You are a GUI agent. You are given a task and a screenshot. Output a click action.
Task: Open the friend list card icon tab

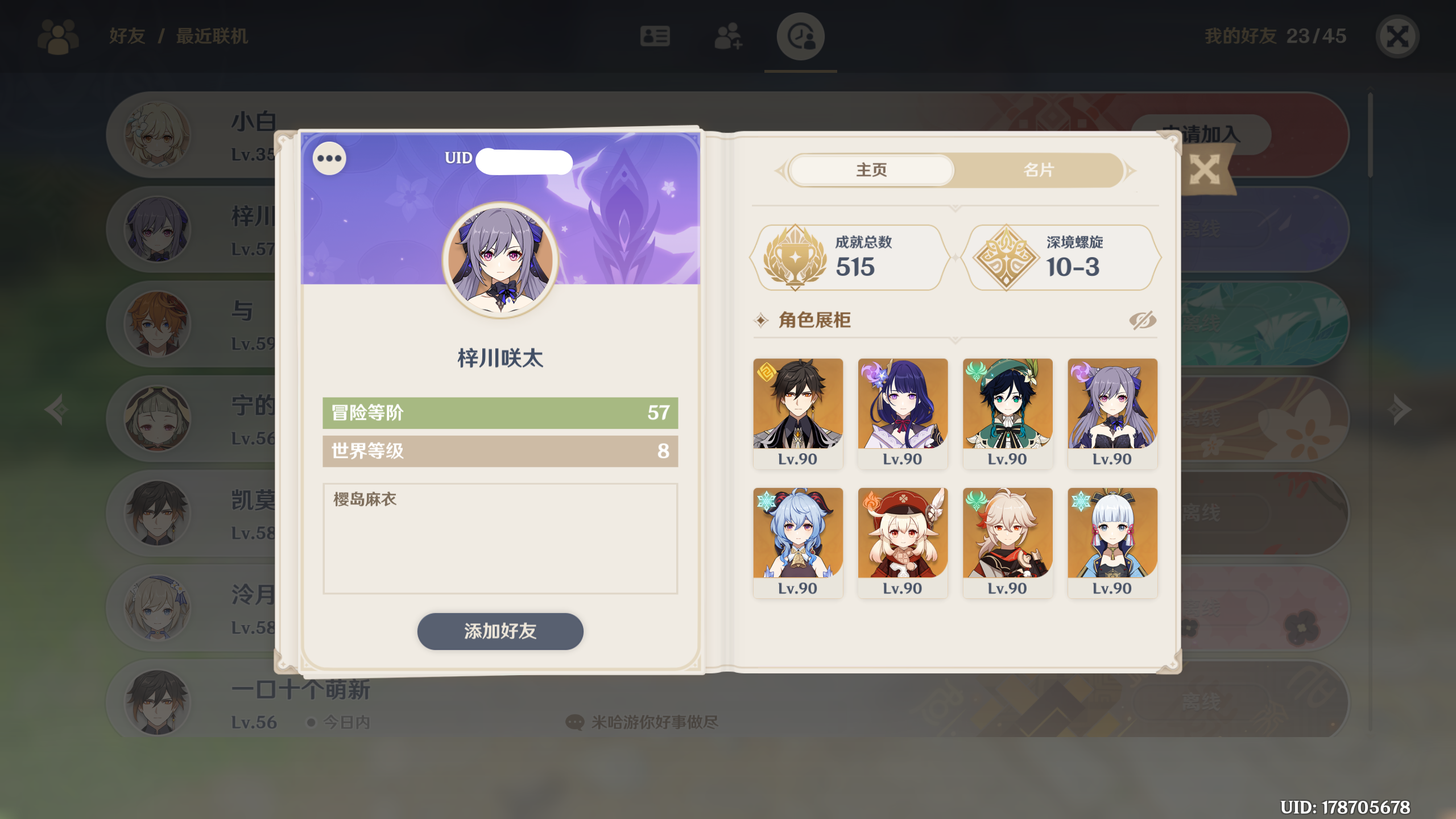655,36
